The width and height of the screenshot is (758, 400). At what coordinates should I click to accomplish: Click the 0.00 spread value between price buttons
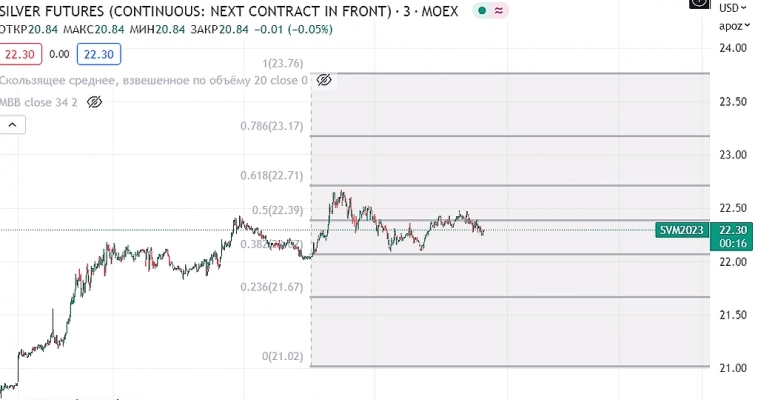[59, 55]
